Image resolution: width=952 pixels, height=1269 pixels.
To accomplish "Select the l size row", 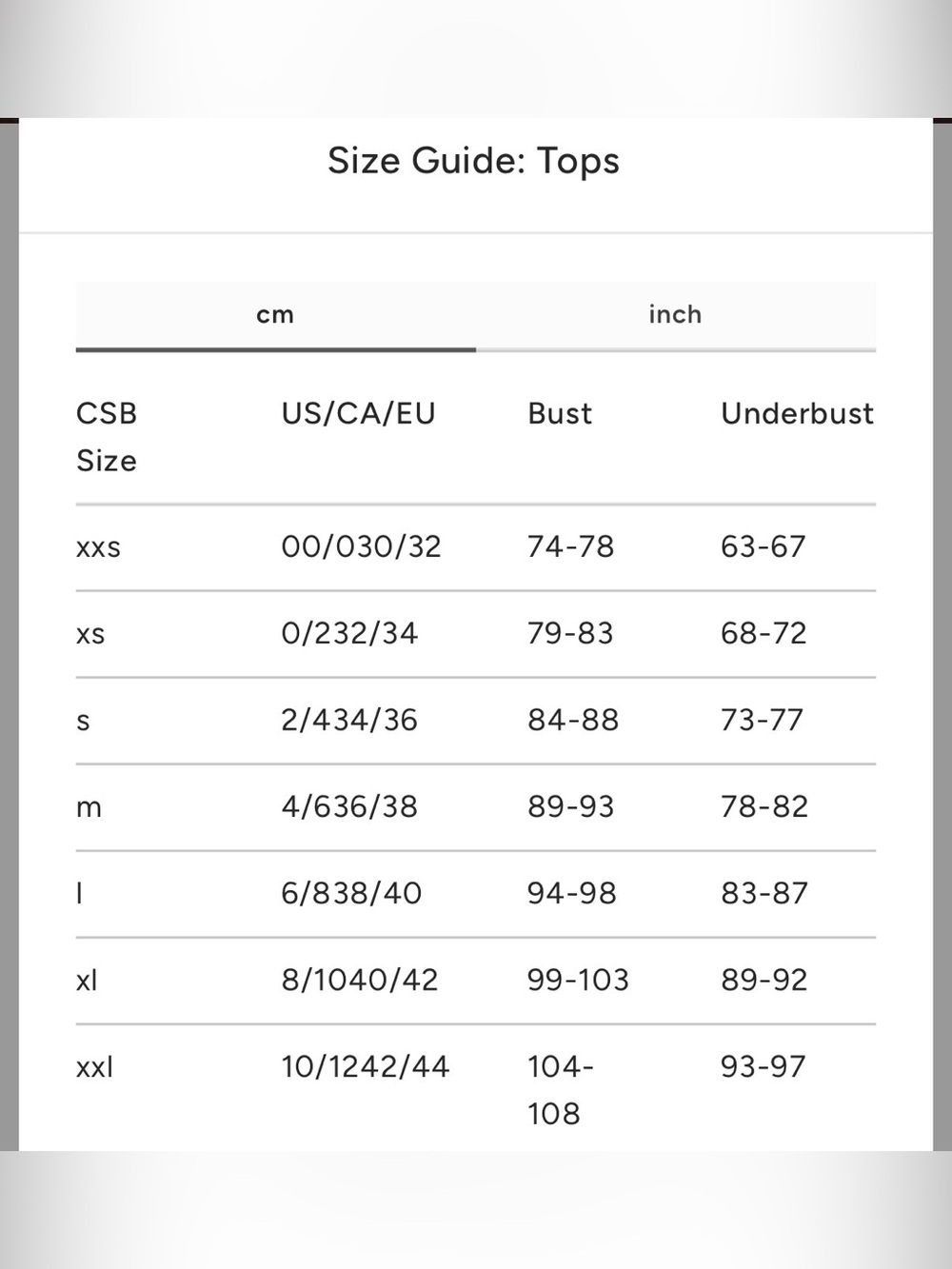I will 476,894.
